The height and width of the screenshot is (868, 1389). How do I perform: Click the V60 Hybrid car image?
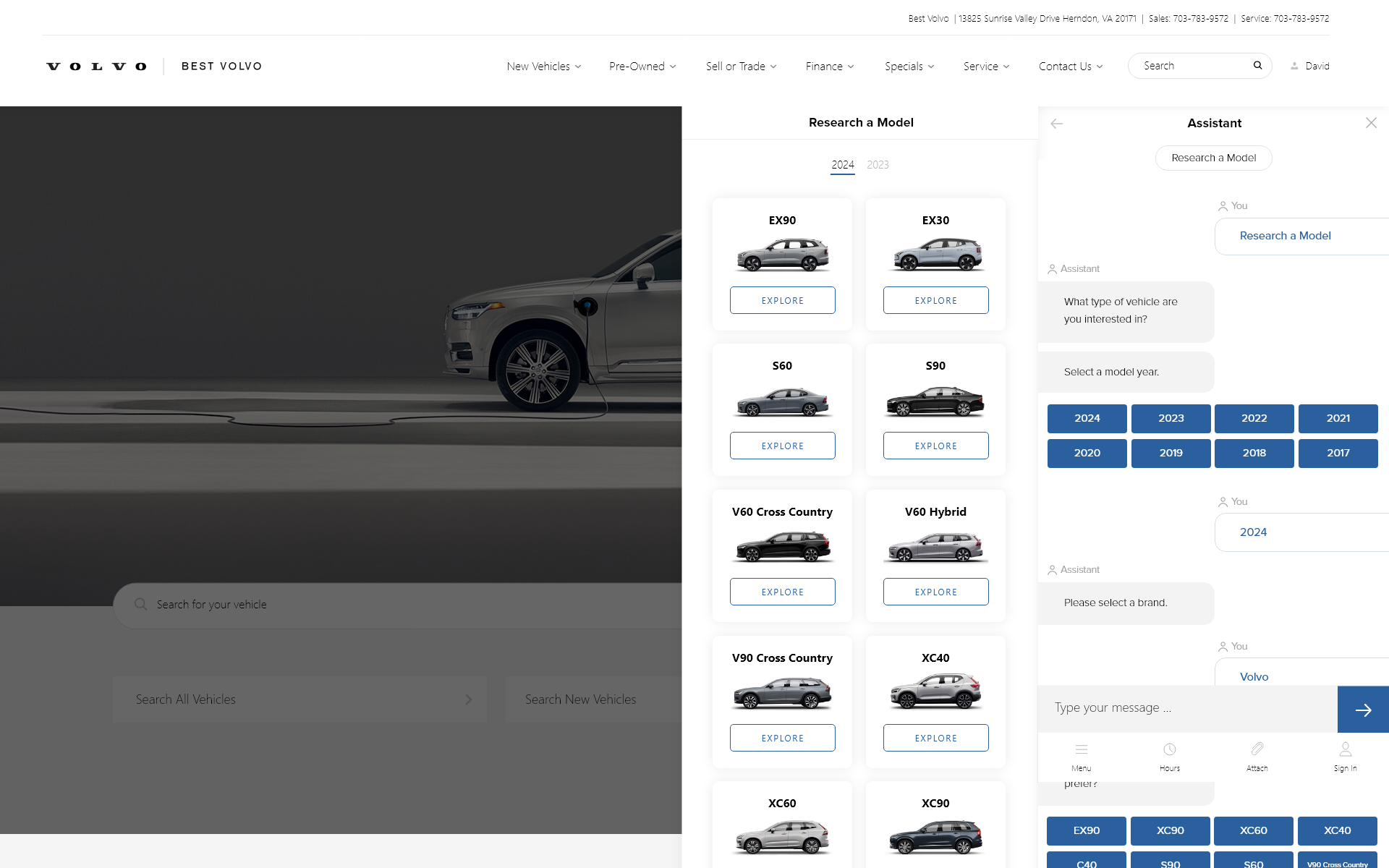click(936, 547)
